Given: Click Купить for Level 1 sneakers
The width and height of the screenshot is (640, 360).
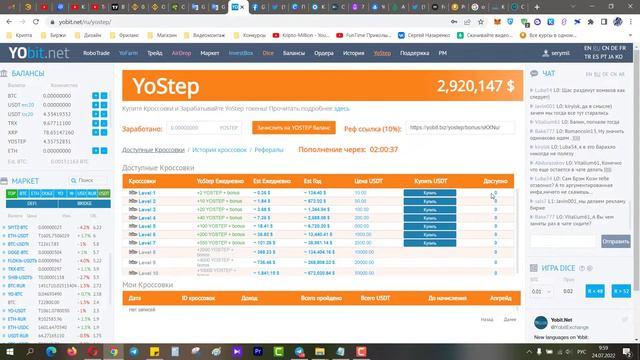Looking at the screenshot, I should coord(430,193).
